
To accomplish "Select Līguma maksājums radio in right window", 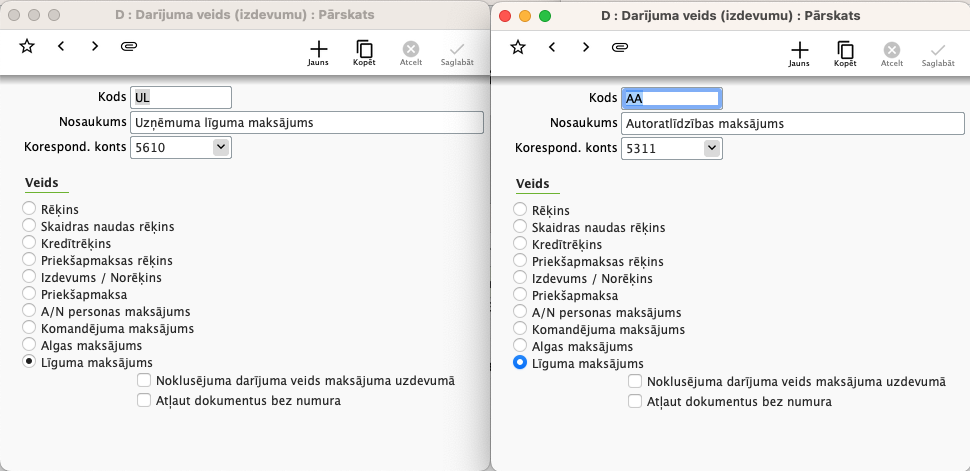I will click(x=520, y=363).
